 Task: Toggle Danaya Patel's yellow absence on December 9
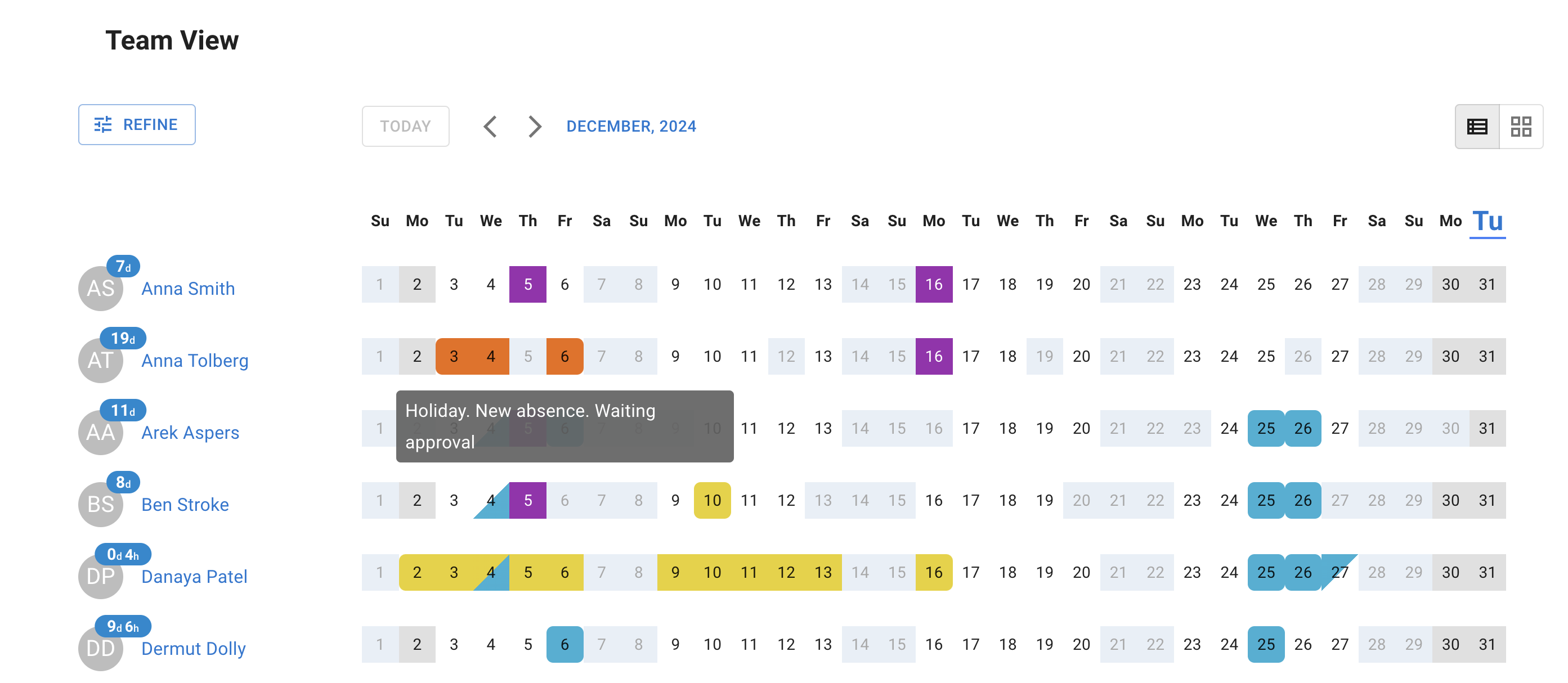[x=675, y=572]
